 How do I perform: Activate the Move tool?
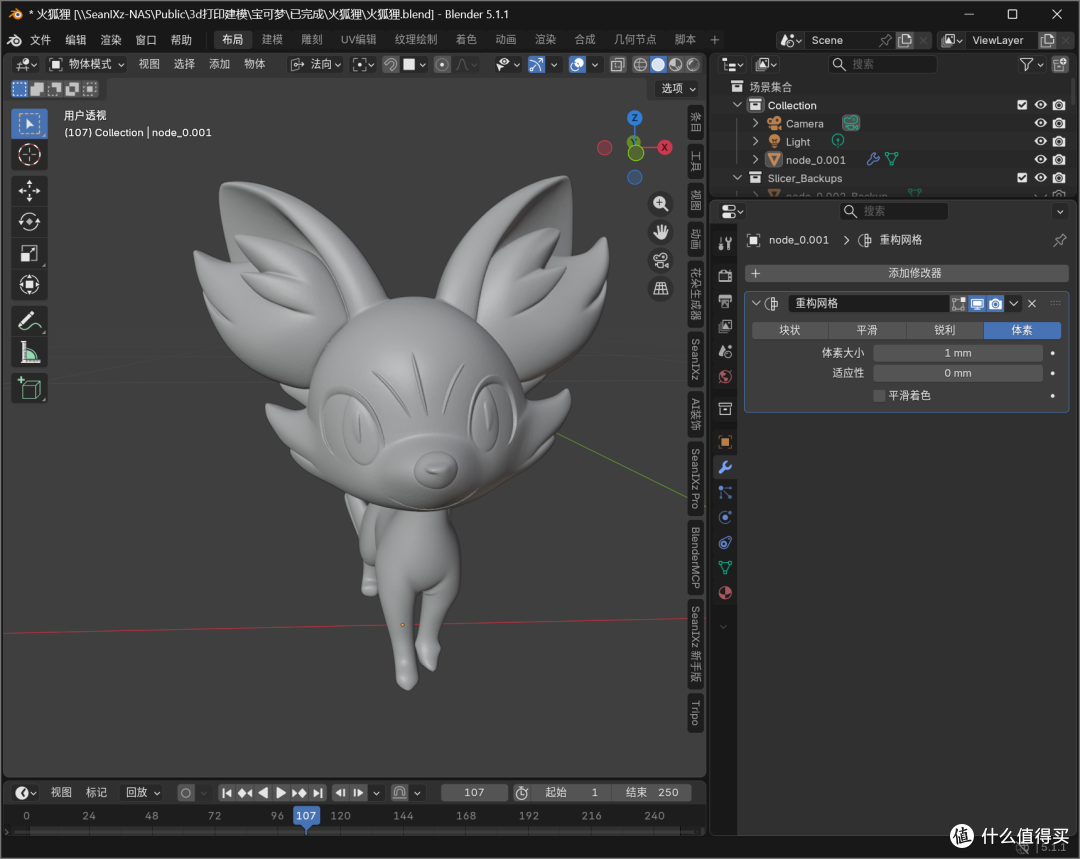(x=29, y=191)
